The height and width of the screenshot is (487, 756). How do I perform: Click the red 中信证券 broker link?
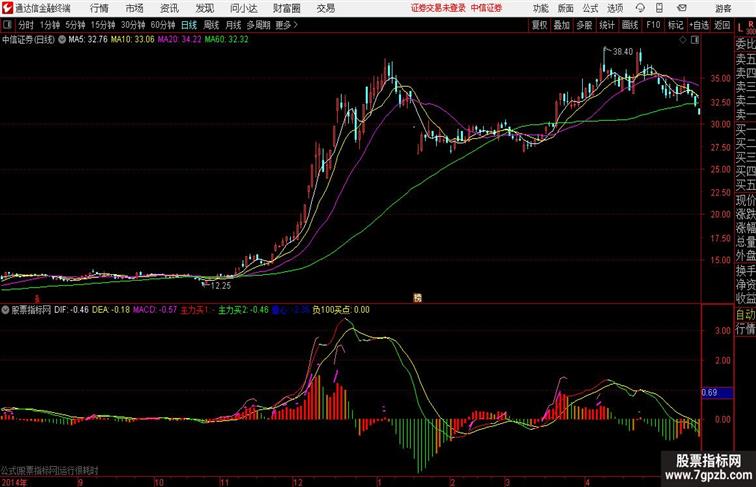pyautogui.click(x=486, y=8)
